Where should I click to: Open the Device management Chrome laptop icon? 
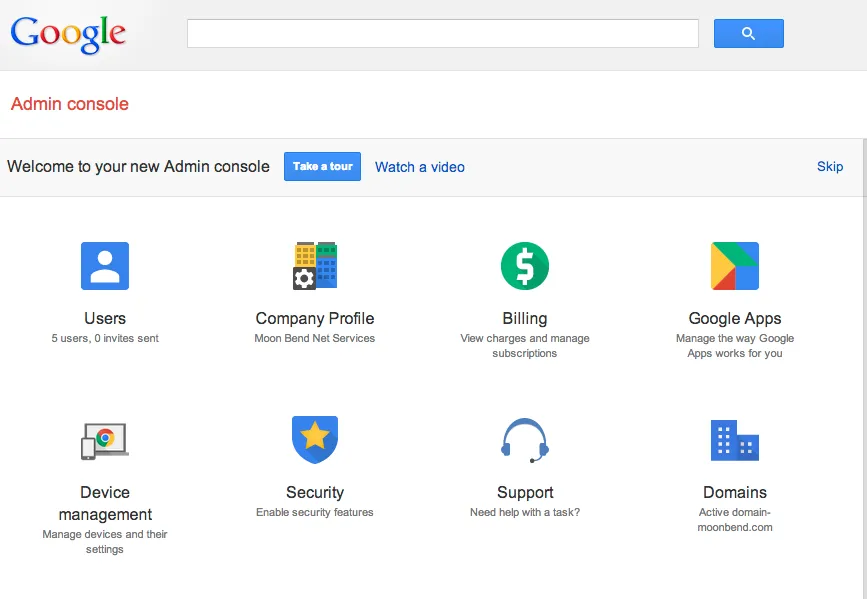point(105,441)
